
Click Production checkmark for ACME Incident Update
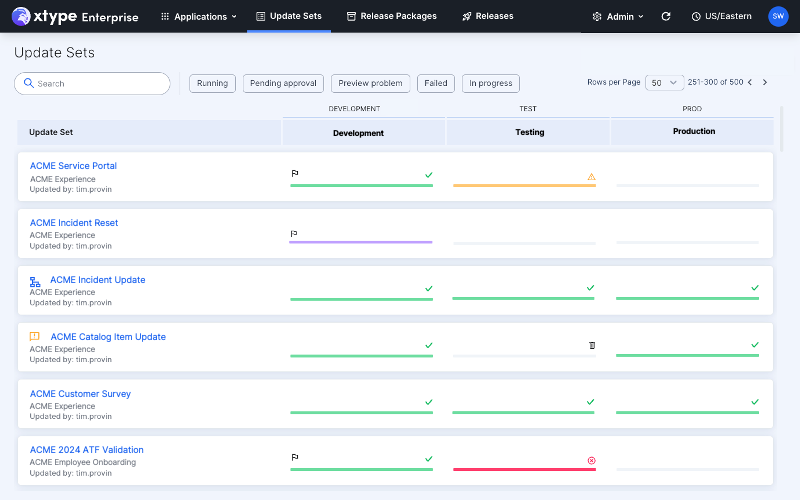click(755, 288)
